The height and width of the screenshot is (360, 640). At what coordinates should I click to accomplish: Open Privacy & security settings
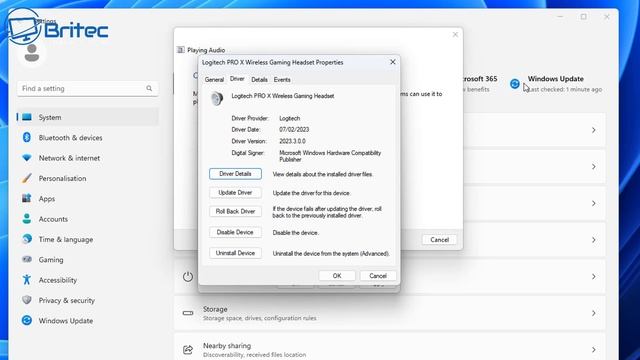coord(87,300)
